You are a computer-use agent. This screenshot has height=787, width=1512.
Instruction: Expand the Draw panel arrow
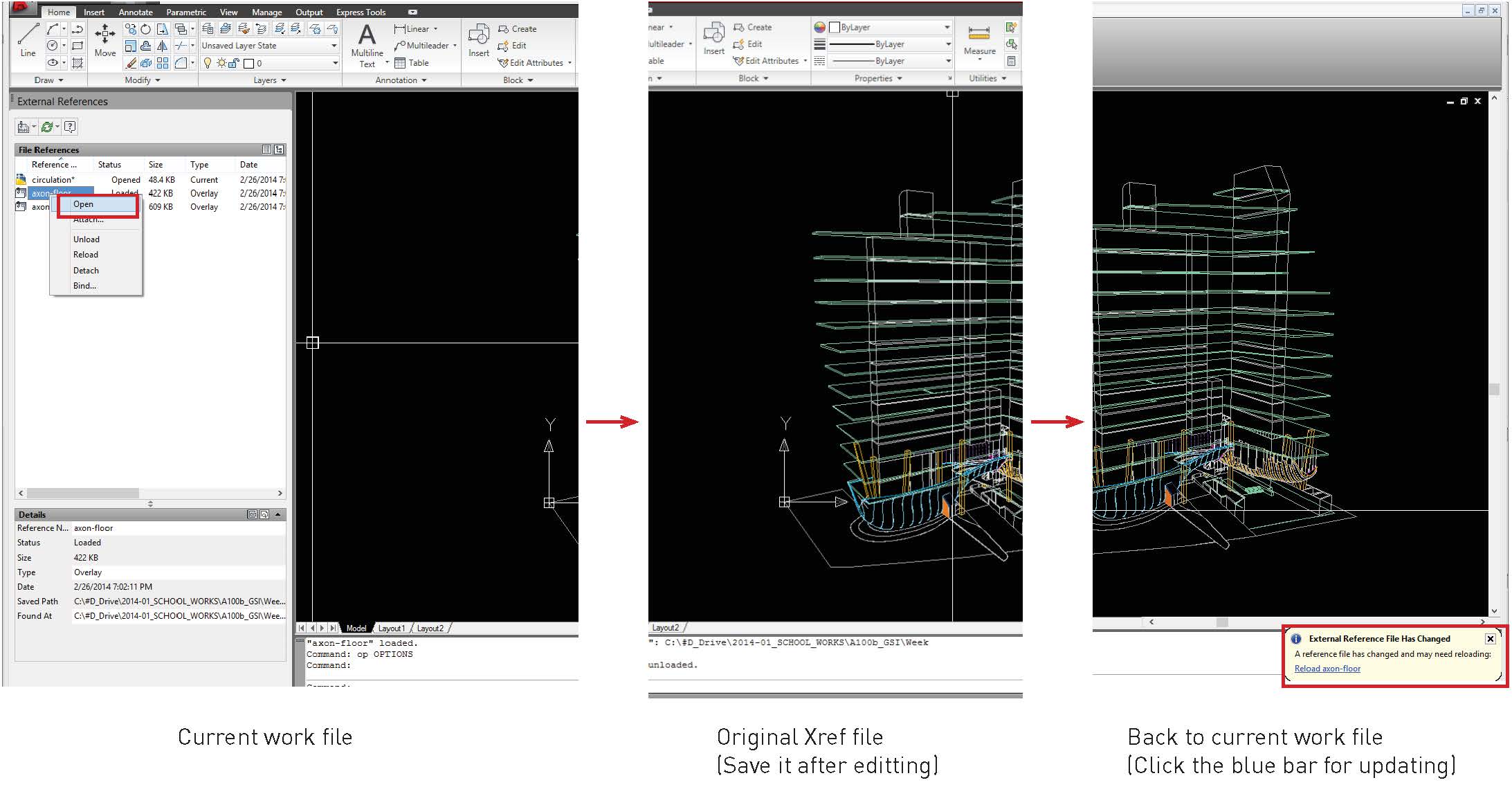click(x=61, y=80)
